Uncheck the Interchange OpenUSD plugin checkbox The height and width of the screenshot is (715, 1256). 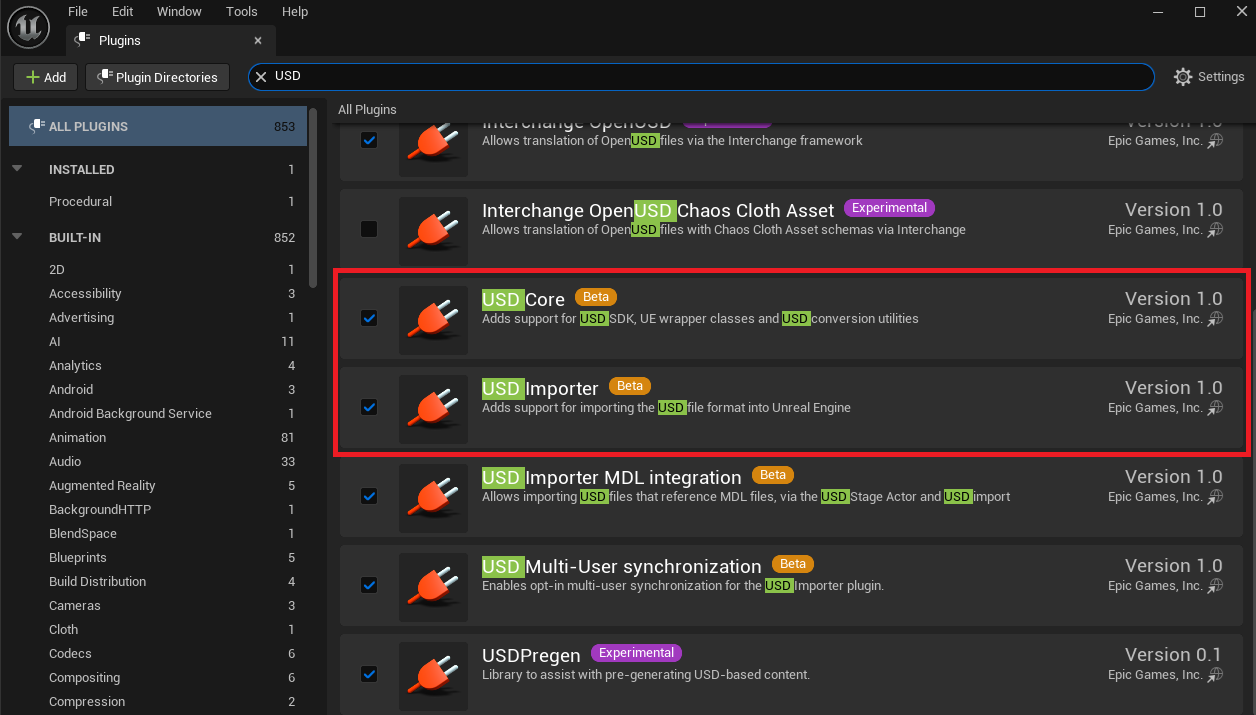[369, 140]
